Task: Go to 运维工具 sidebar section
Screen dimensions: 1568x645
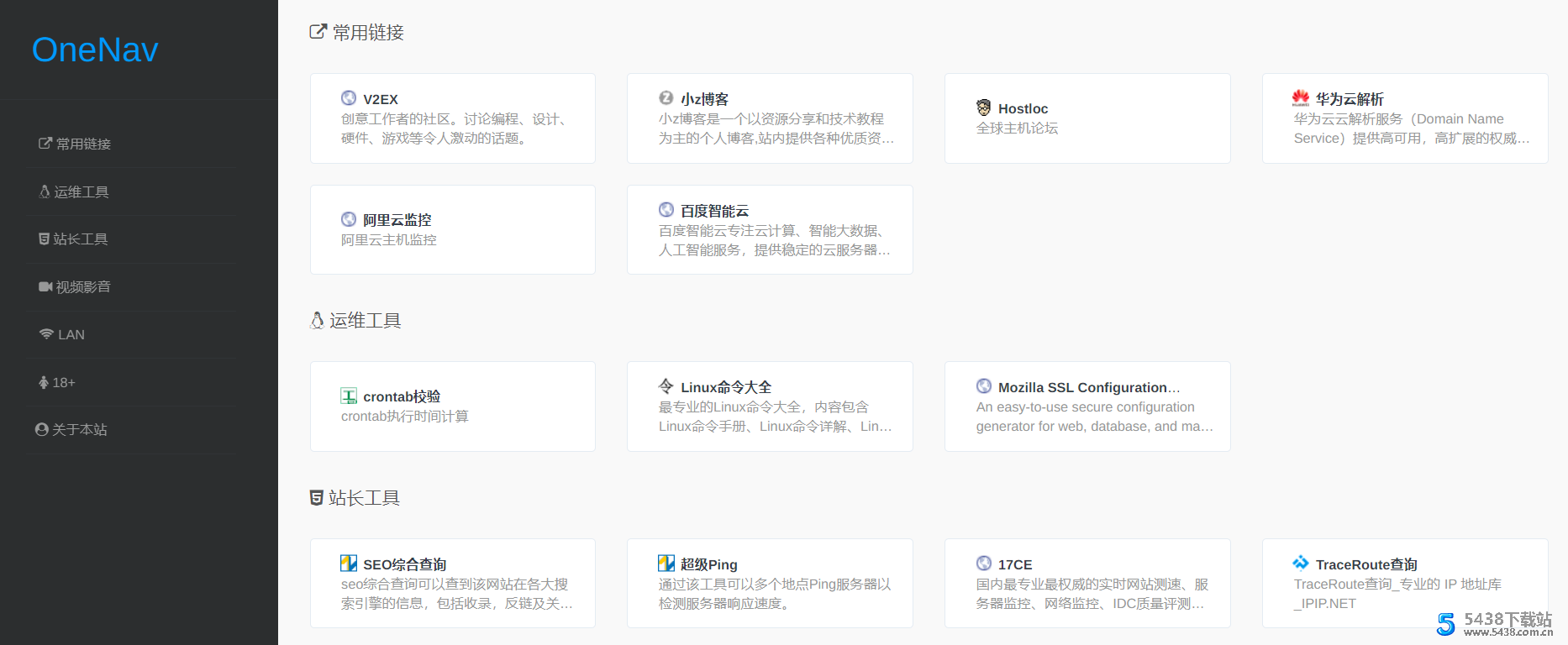Action: click(x=75, y=191)
